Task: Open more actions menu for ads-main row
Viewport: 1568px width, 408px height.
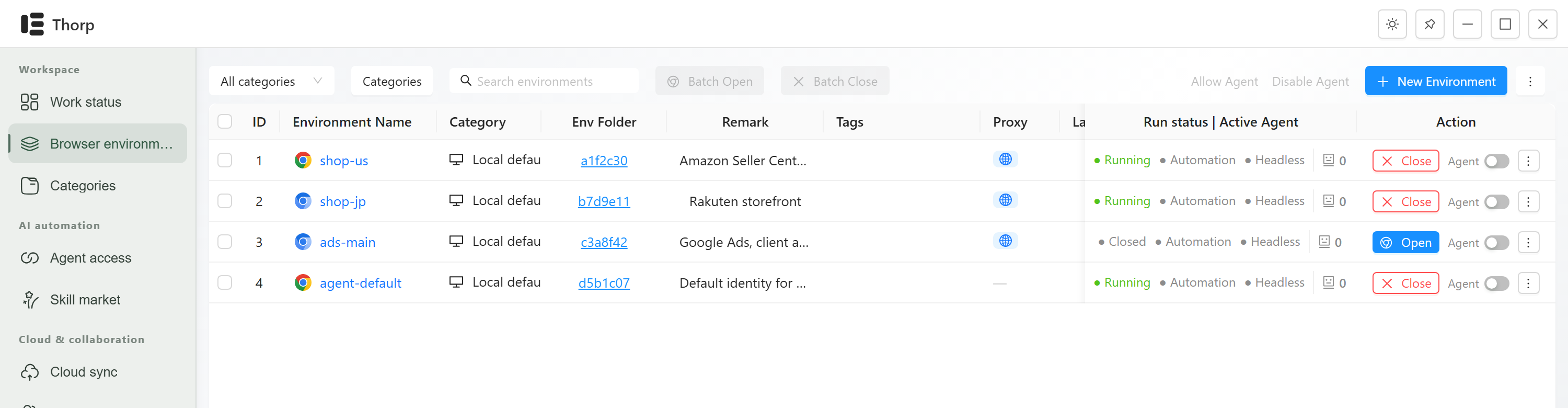Action: tap(1528, 242)
